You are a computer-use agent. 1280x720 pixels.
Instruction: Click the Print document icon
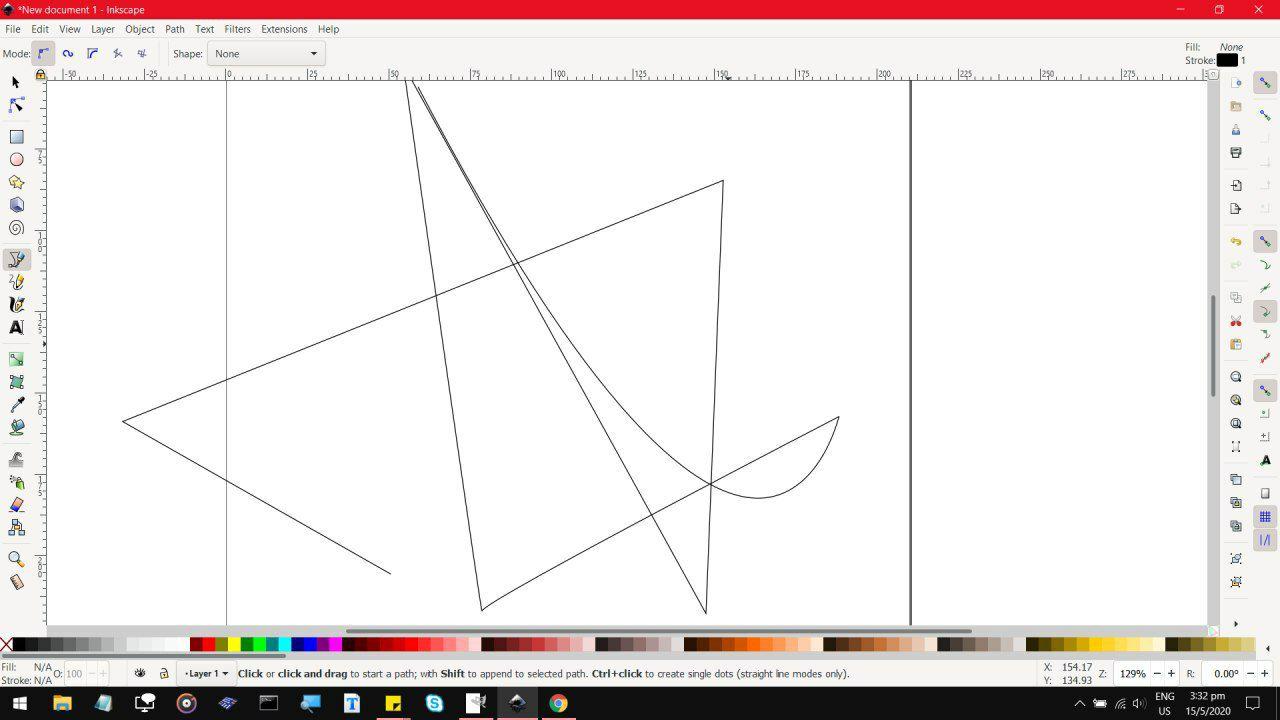click(x=1236, y=153)
